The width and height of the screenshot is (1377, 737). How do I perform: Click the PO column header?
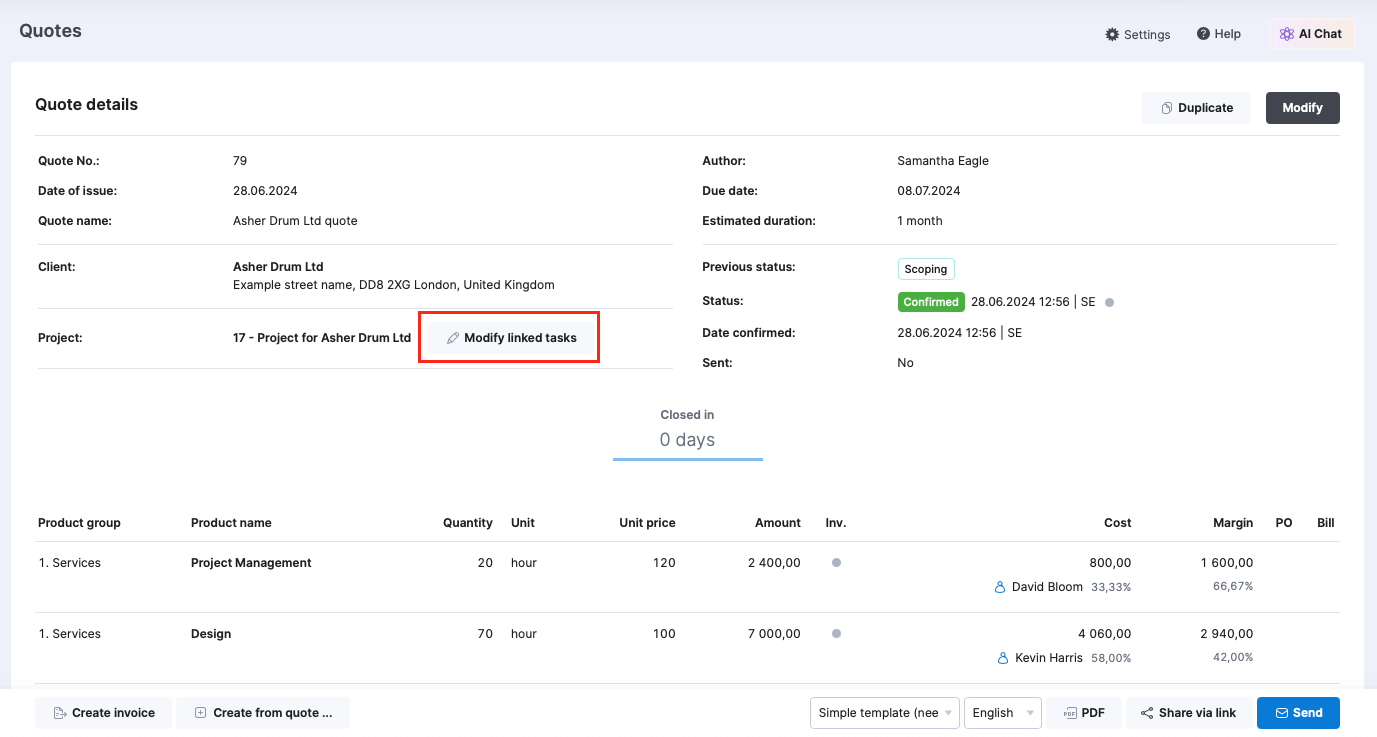pos(1284,523)
